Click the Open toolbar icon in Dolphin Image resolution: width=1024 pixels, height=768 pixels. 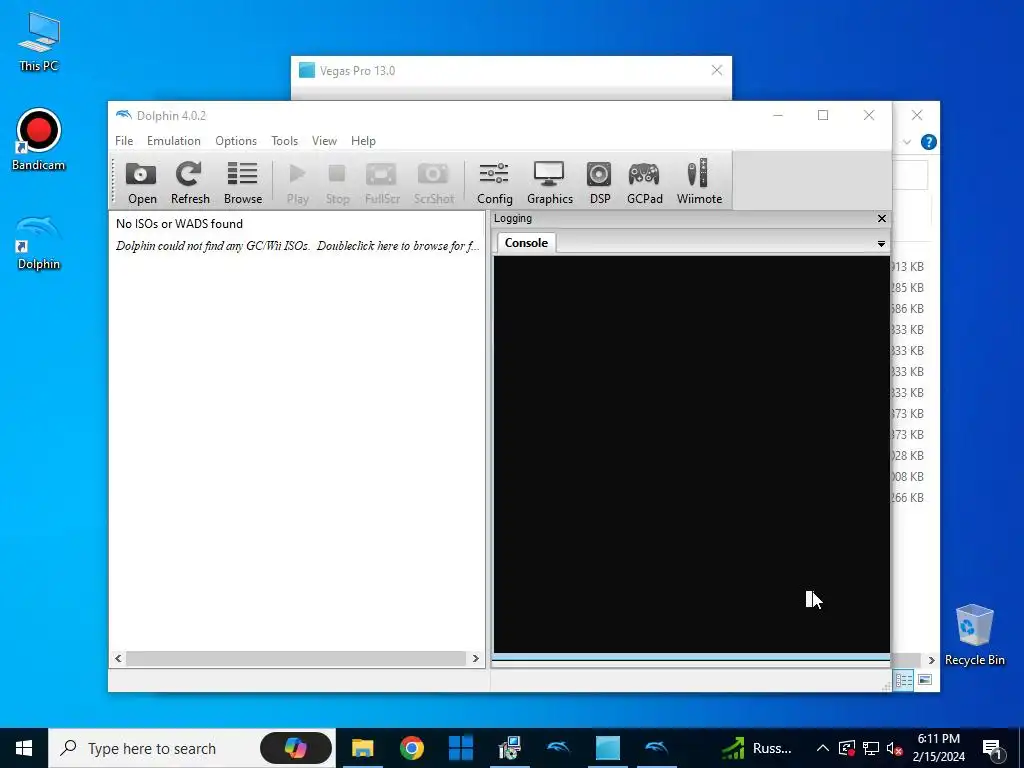tap(142, 182)
